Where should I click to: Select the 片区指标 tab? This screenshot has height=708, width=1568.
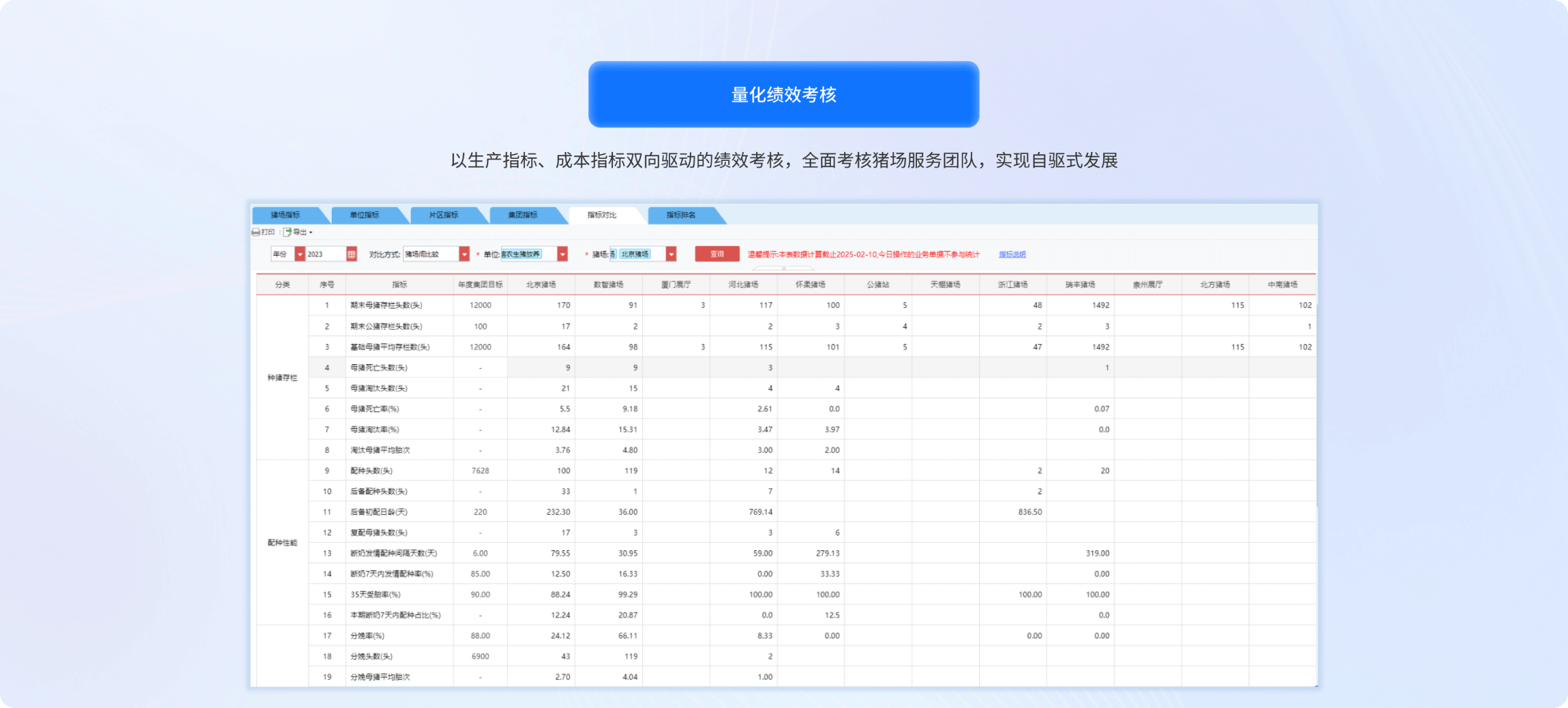(x=443, y=215)
